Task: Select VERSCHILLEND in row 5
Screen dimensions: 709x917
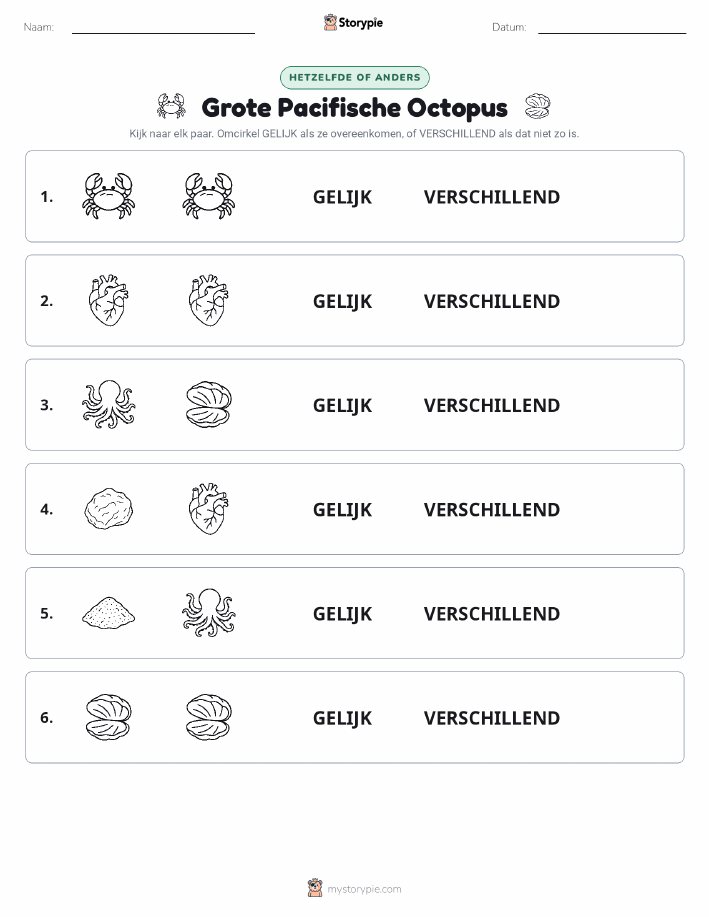Action: [492, 613]
